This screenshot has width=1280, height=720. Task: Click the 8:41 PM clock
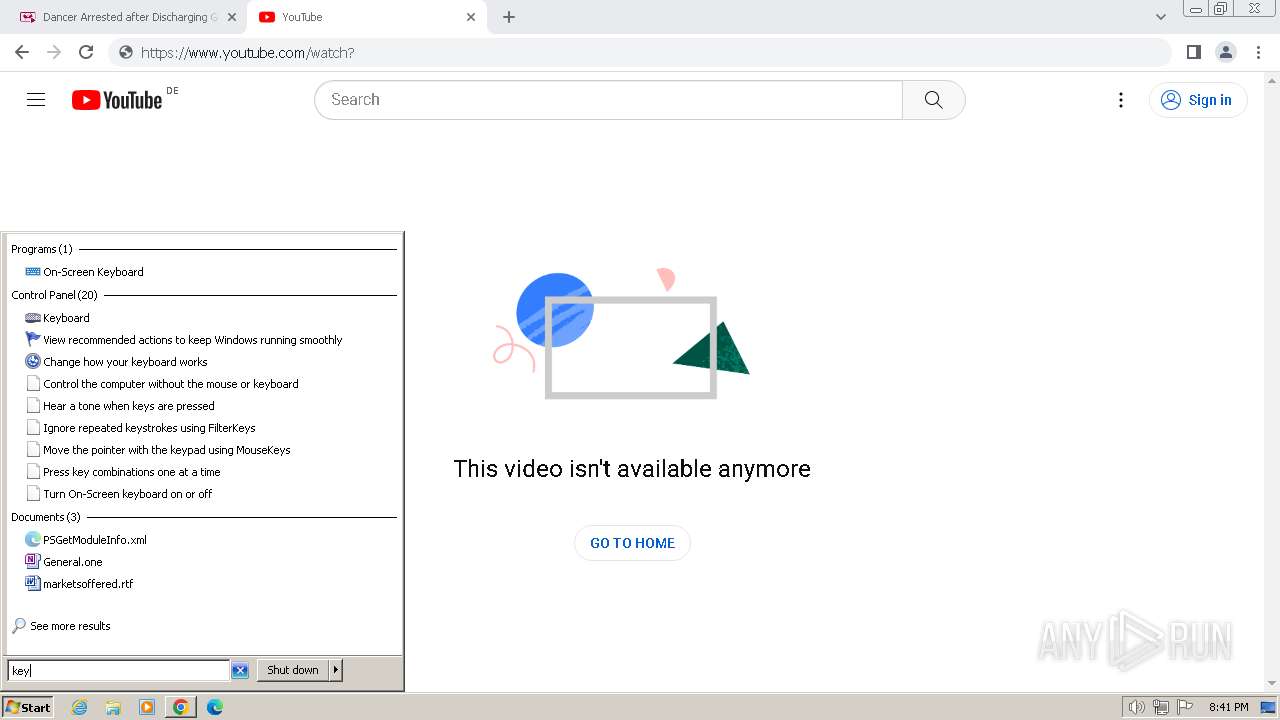click(x=1228, y=707)
